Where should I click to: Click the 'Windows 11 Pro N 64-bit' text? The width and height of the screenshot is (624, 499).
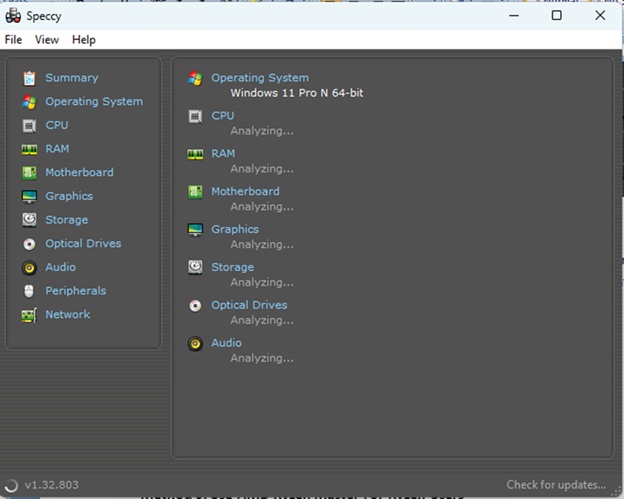click(297, 93)
